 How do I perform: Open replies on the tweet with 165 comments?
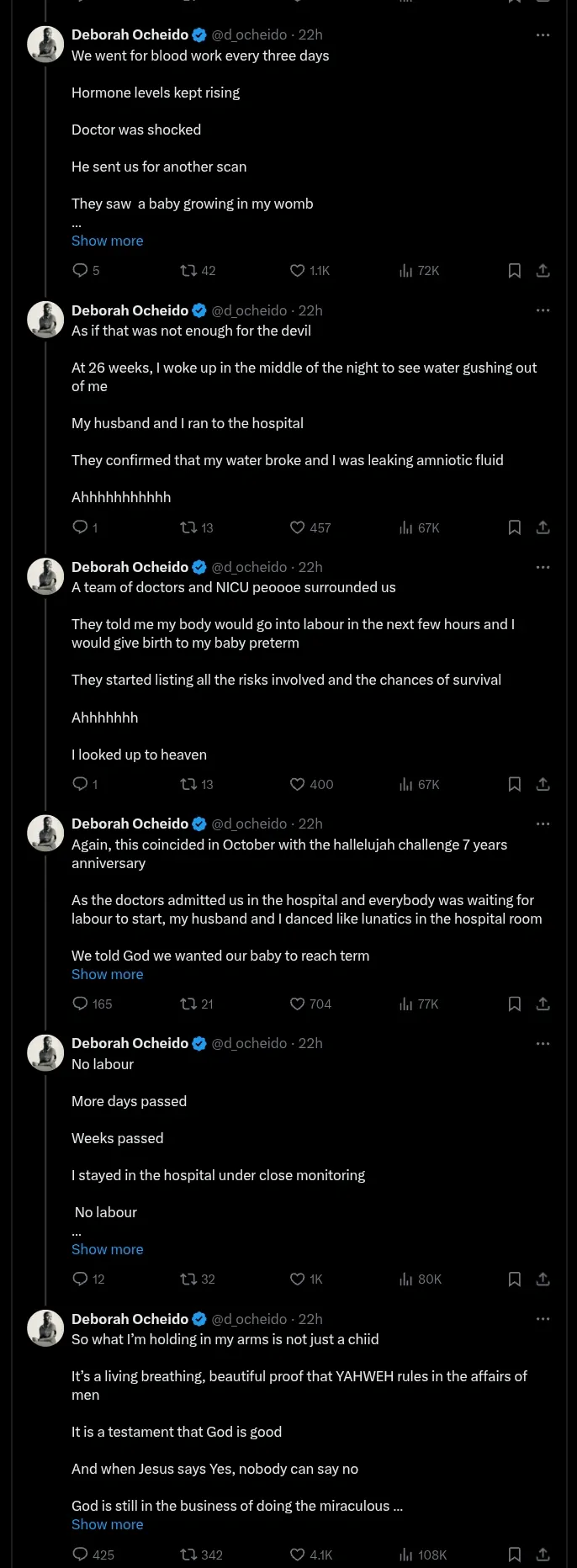click(x=81, y=1004)
